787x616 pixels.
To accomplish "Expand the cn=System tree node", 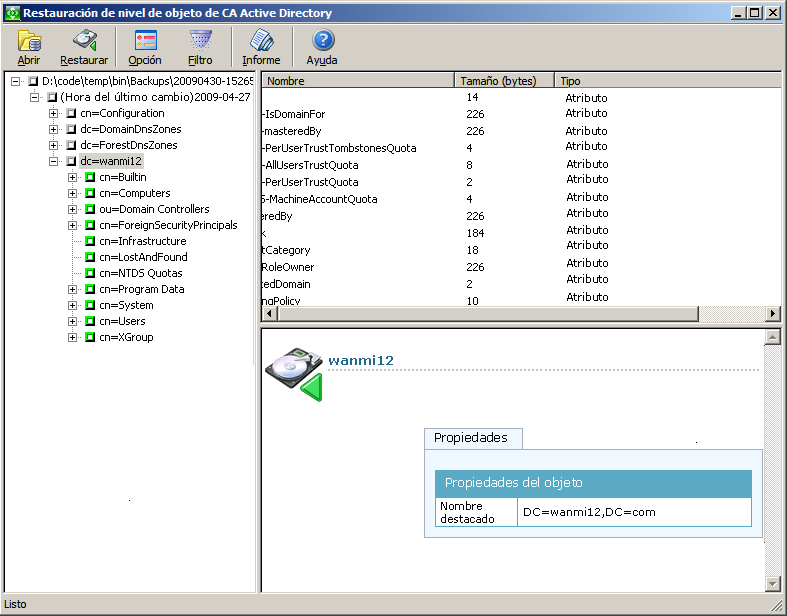I will coord(73,306).
